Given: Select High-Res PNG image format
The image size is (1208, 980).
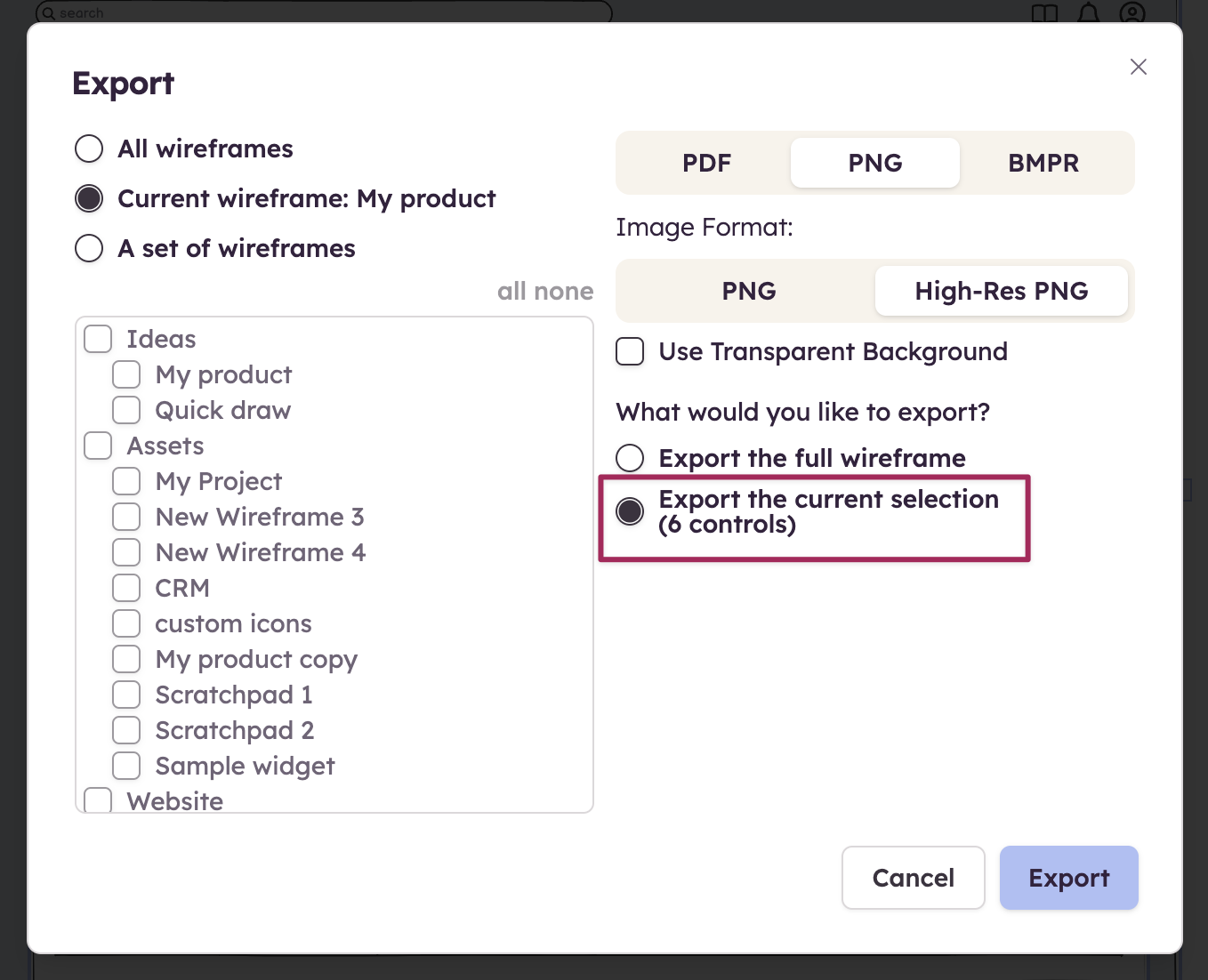Looking at the screenshot, I should (x=1001, y=291).
